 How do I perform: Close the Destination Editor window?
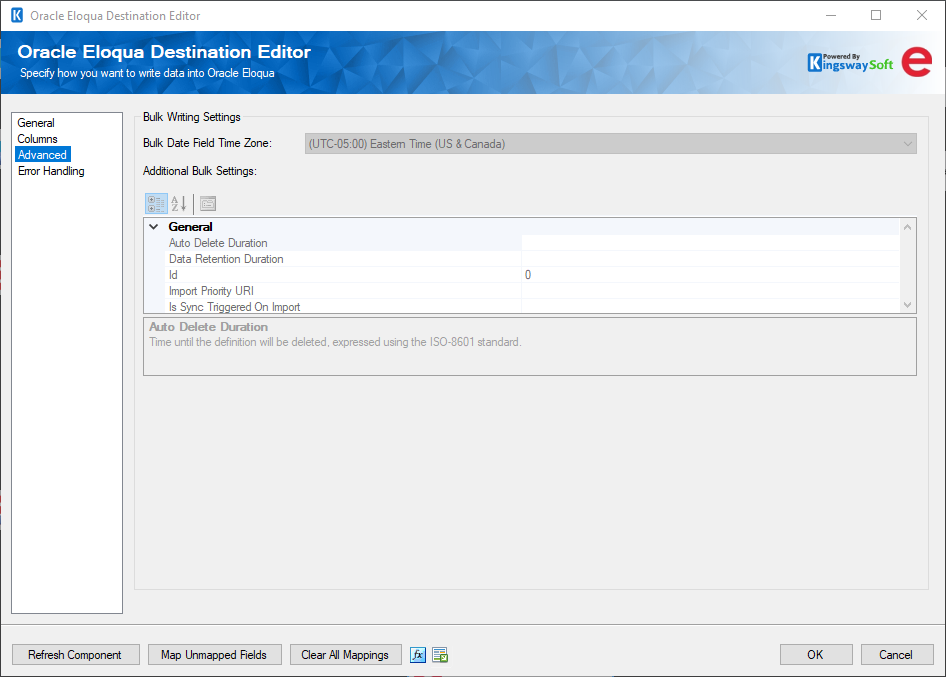[922, 16]
